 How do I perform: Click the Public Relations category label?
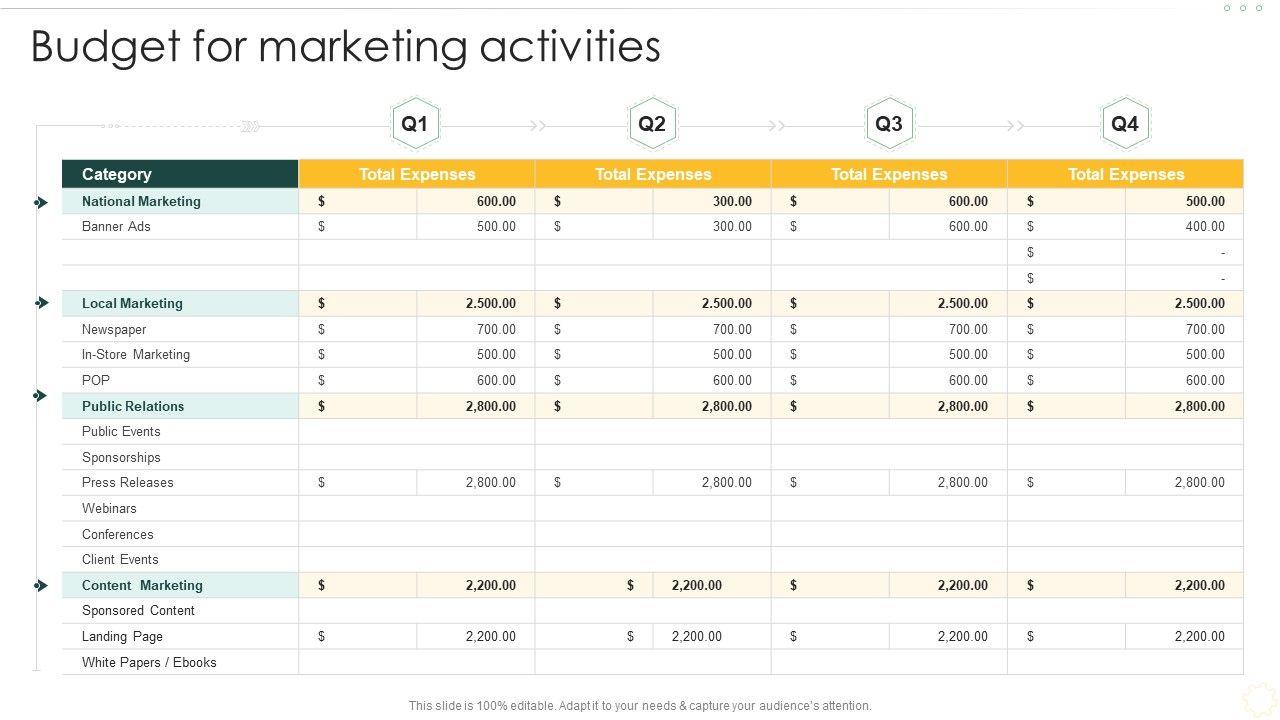[x=133, y=406]
